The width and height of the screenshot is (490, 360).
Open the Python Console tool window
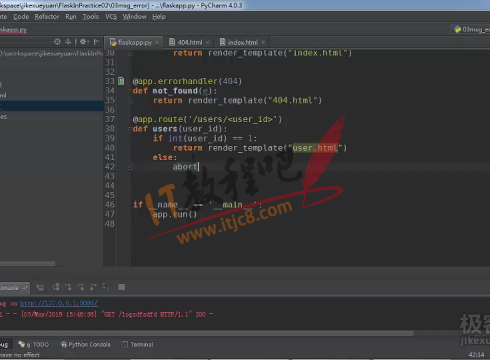pos(86,344)
